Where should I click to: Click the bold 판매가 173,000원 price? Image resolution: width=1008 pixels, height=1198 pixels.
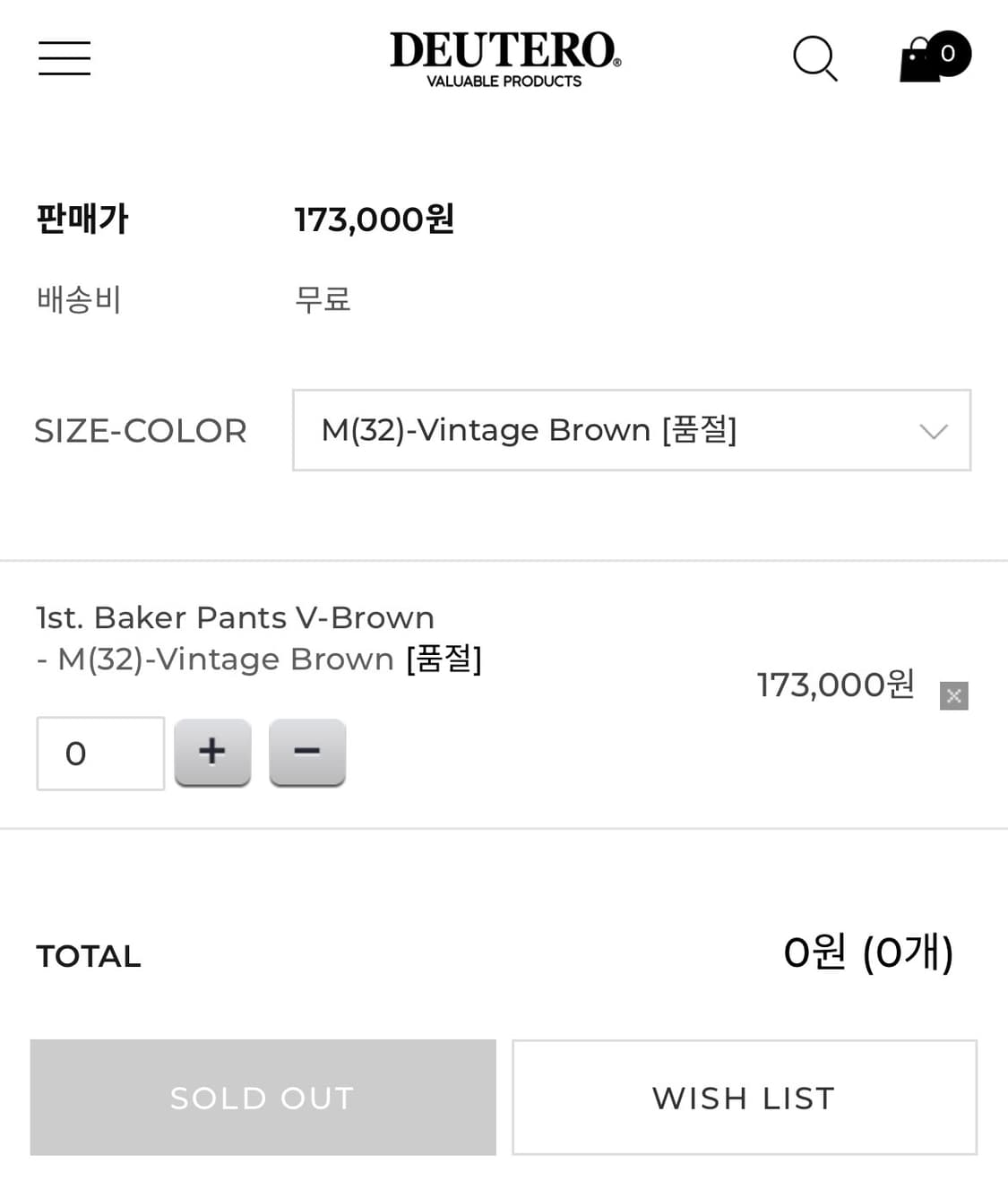374,220
